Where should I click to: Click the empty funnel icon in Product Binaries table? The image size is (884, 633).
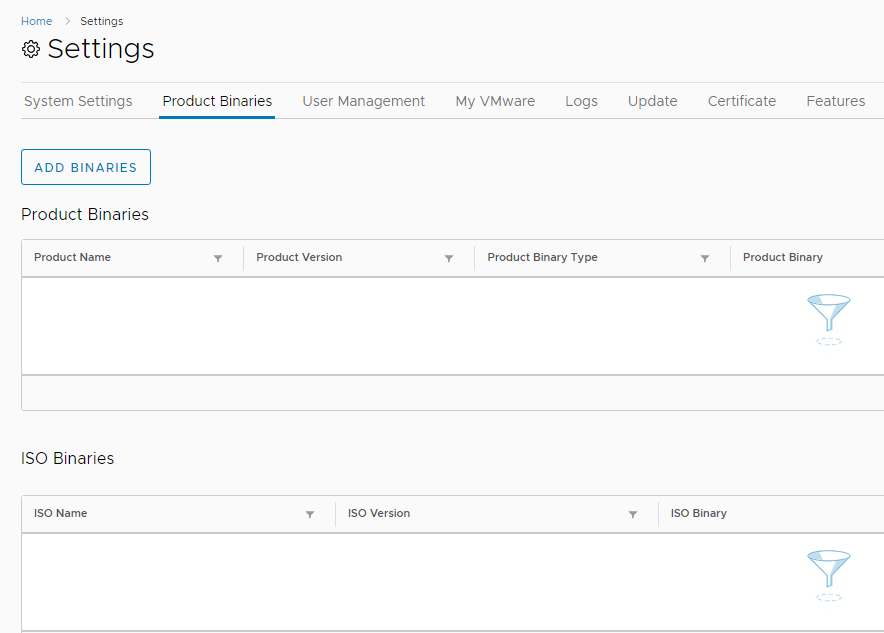click(x=828, y=318)
